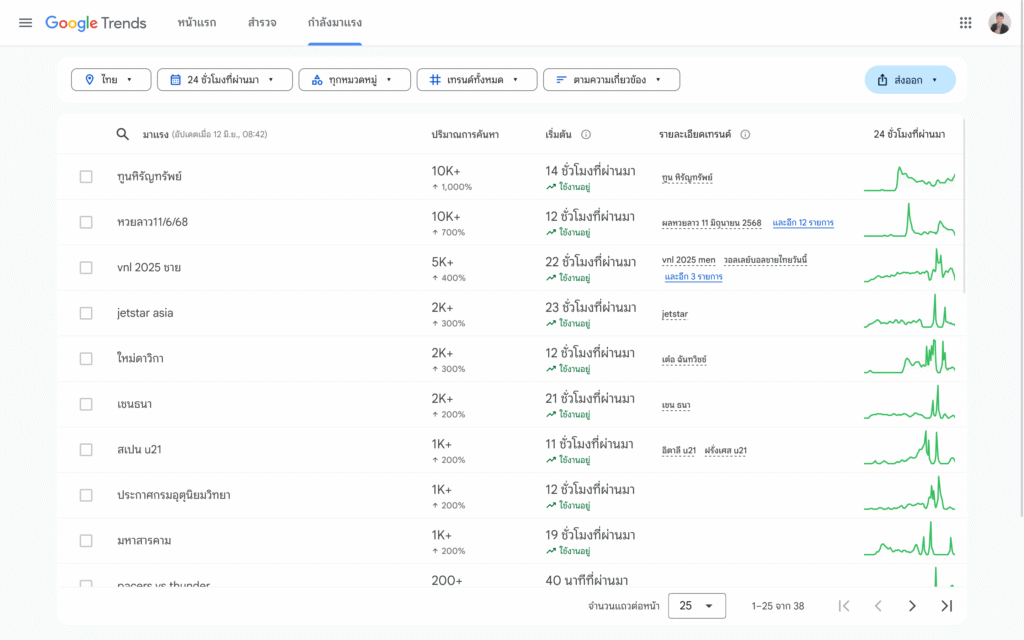Screen dimensions: 1024x640
Task: Open the account profile picture
Action: point(999,23)
